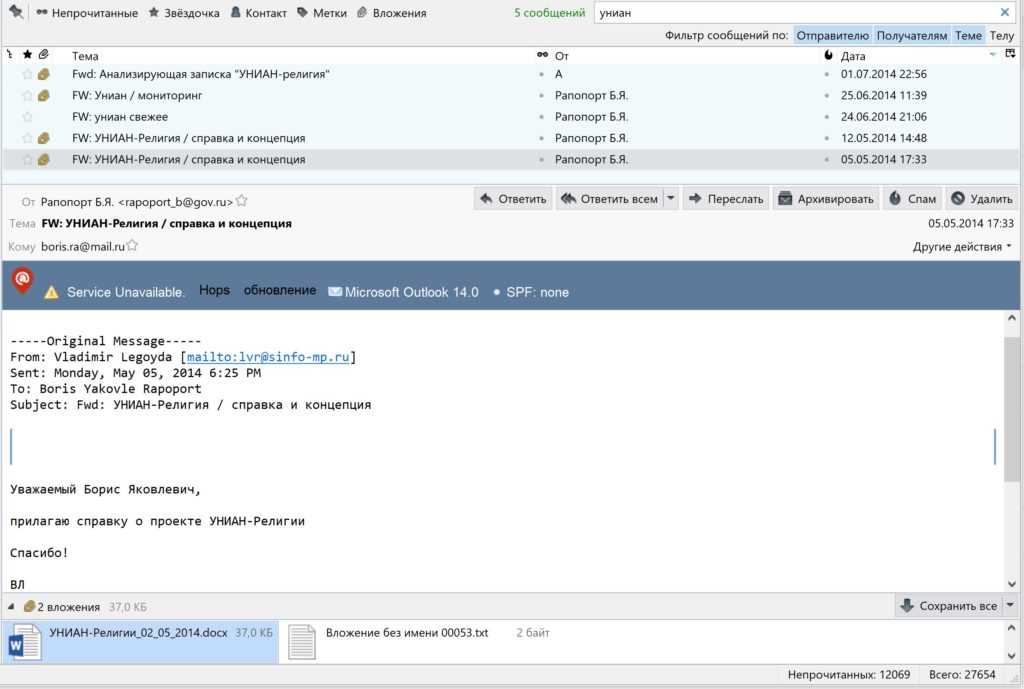The image size is (1024, 689).
Task: Filter by Звёздочка starred messages
Action: 184,13
